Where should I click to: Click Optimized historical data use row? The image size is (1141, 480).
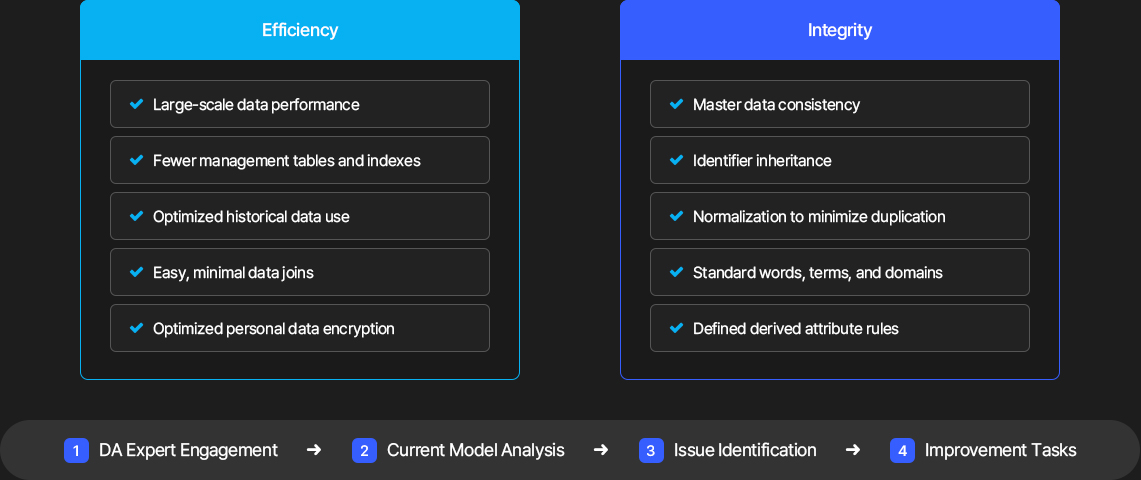(x=300, y=216)
